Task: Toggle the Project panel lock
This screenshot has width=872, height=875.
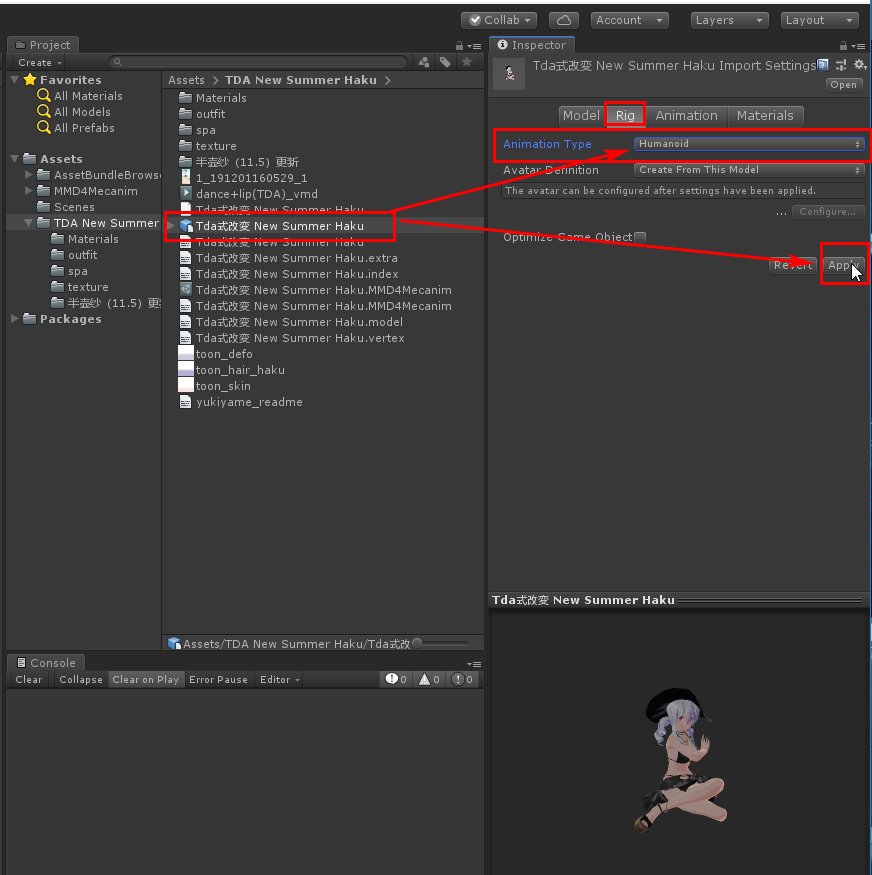Action: [460, 46]
